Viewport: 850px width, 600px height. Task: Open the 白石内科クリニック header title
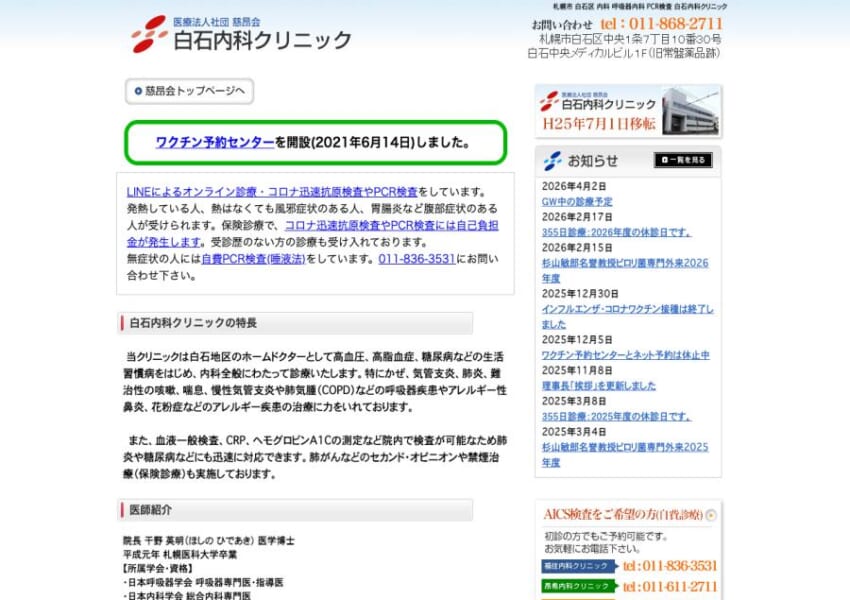click(x=262, y=41)
